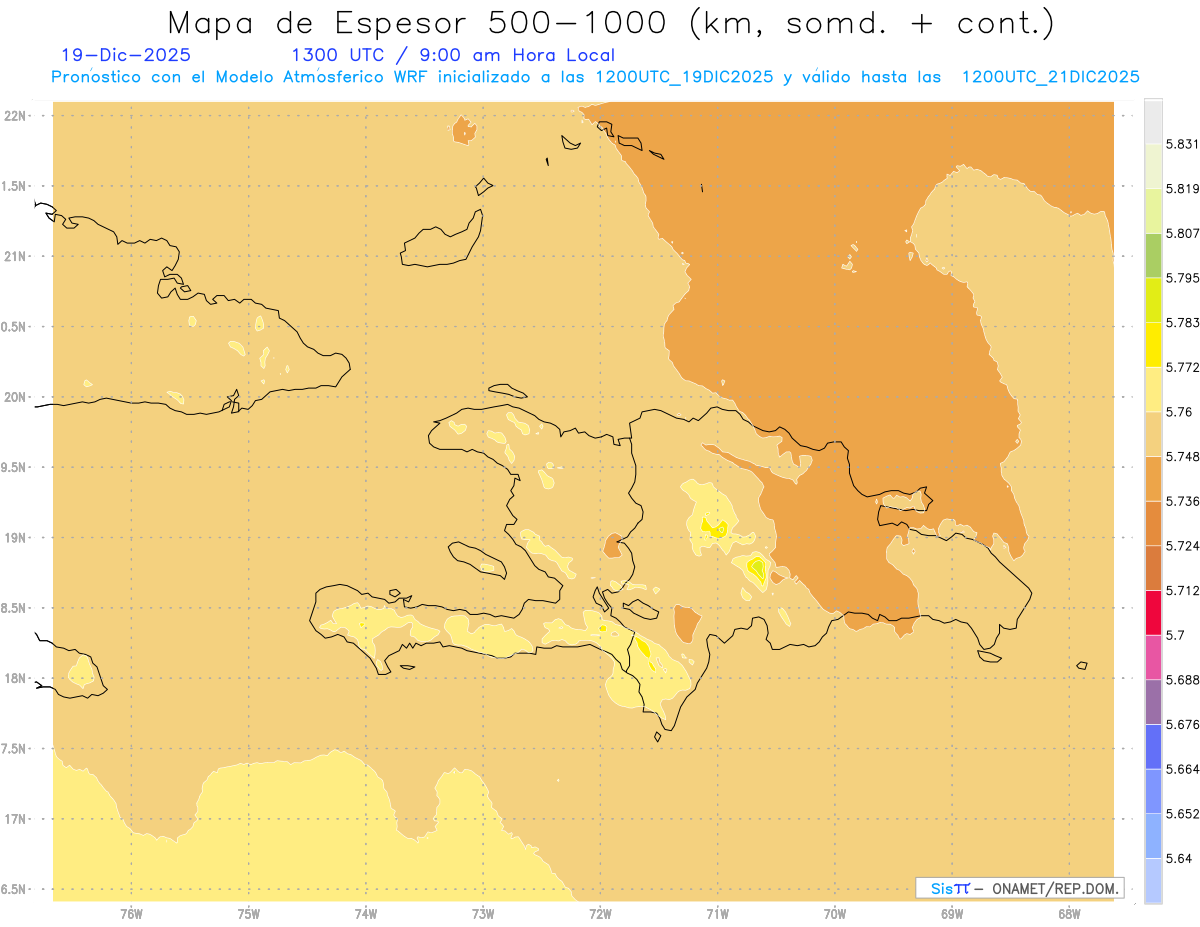Click the latitude label 20N
Image resolution: width=1200 pixels, height=927 pixels.
click(x=15, y=397)
